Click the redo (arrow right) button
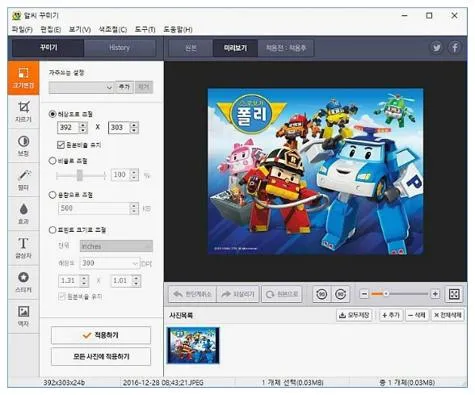 pyautogui.click(x=238, y=294)
